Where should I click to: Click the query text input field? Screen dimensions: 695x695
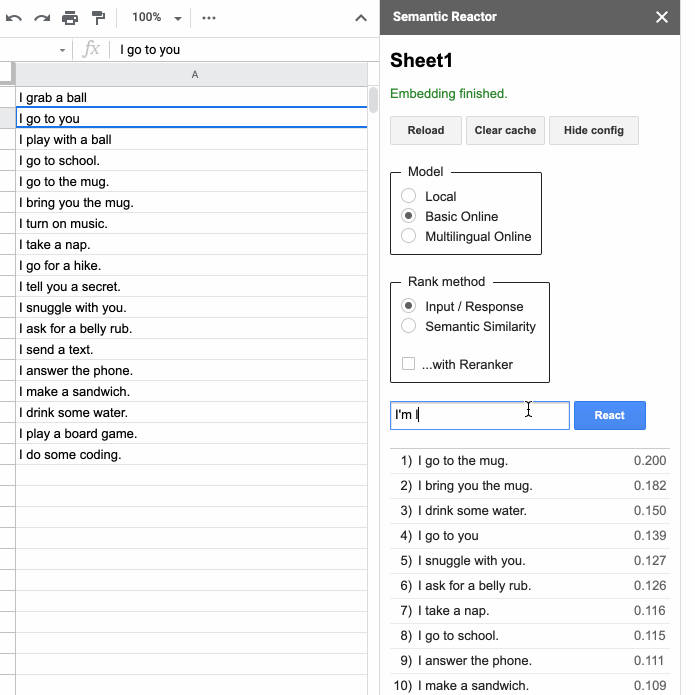pos(478,415)
